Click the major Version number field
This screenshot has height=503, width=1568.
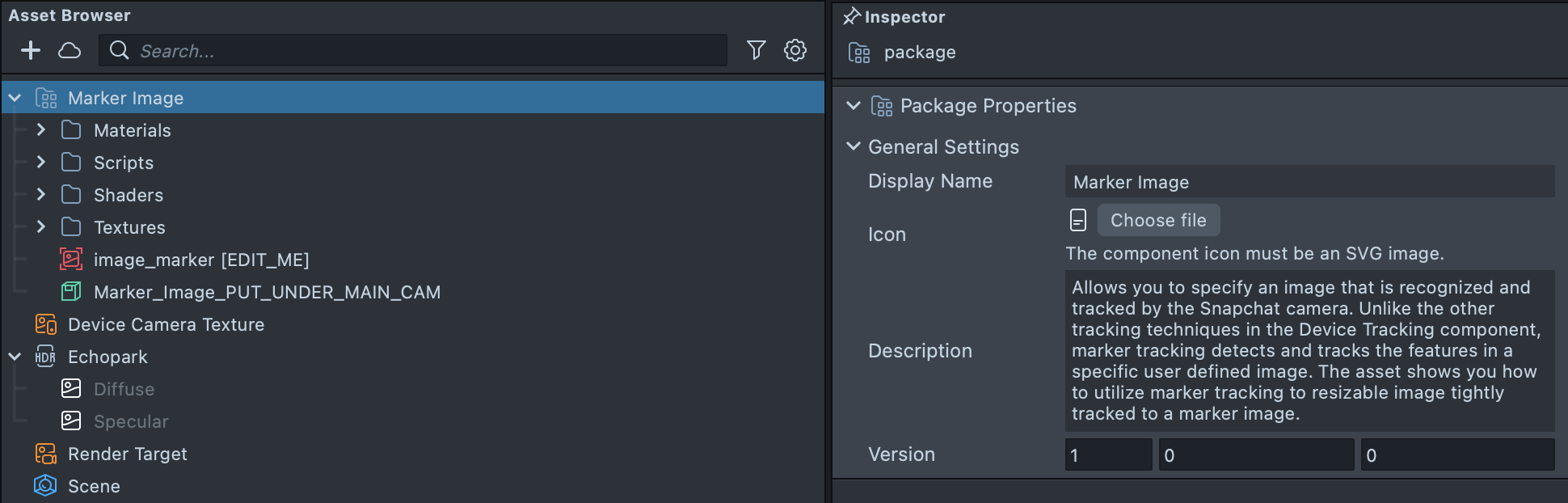tap(1108, 455)
